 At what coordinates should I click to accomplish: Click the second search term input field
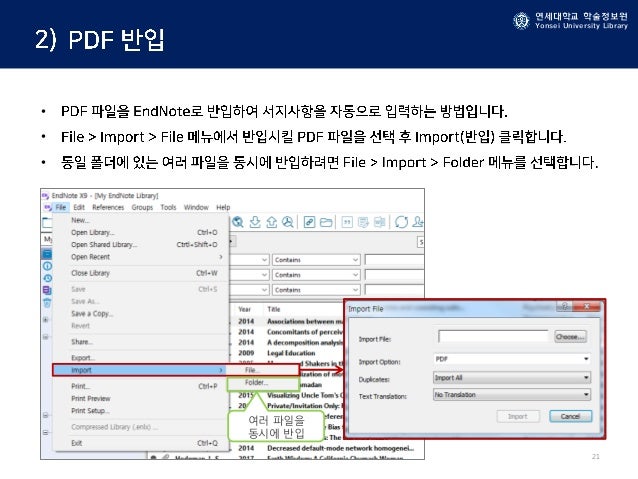(394, 275)
